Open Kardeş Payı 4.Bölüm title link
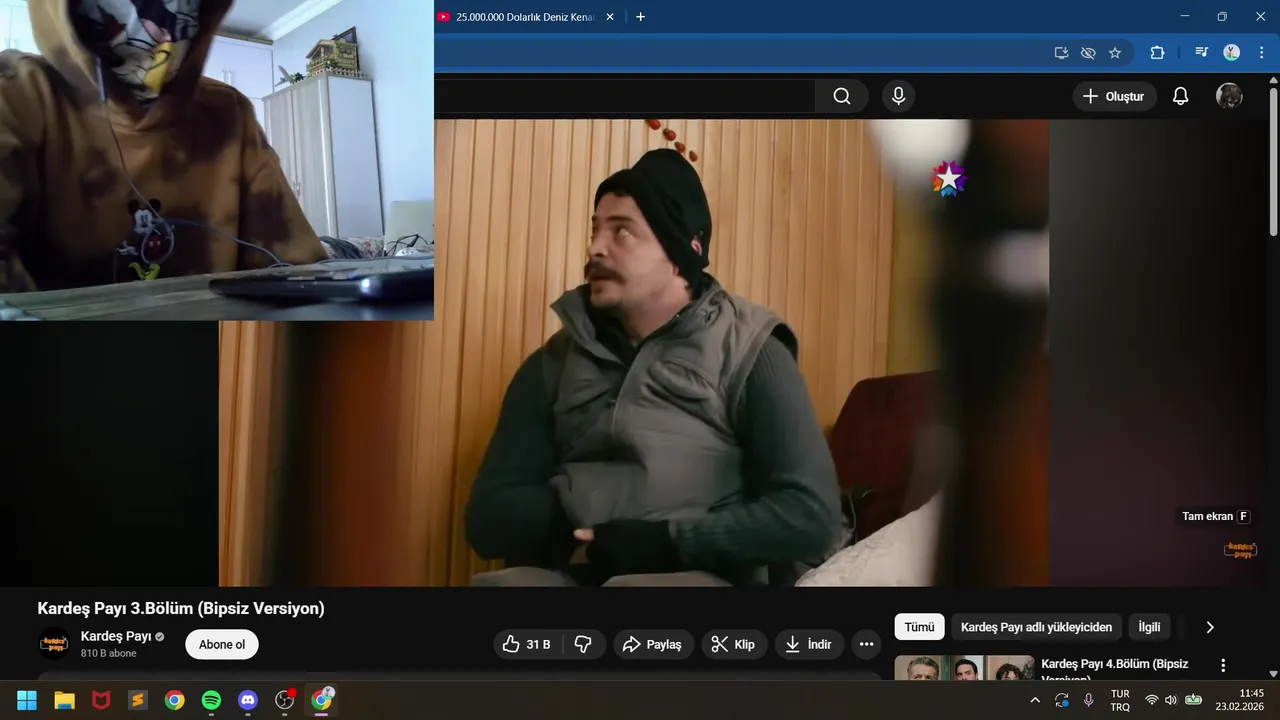1280x720 pixels. click(1115, 669)
